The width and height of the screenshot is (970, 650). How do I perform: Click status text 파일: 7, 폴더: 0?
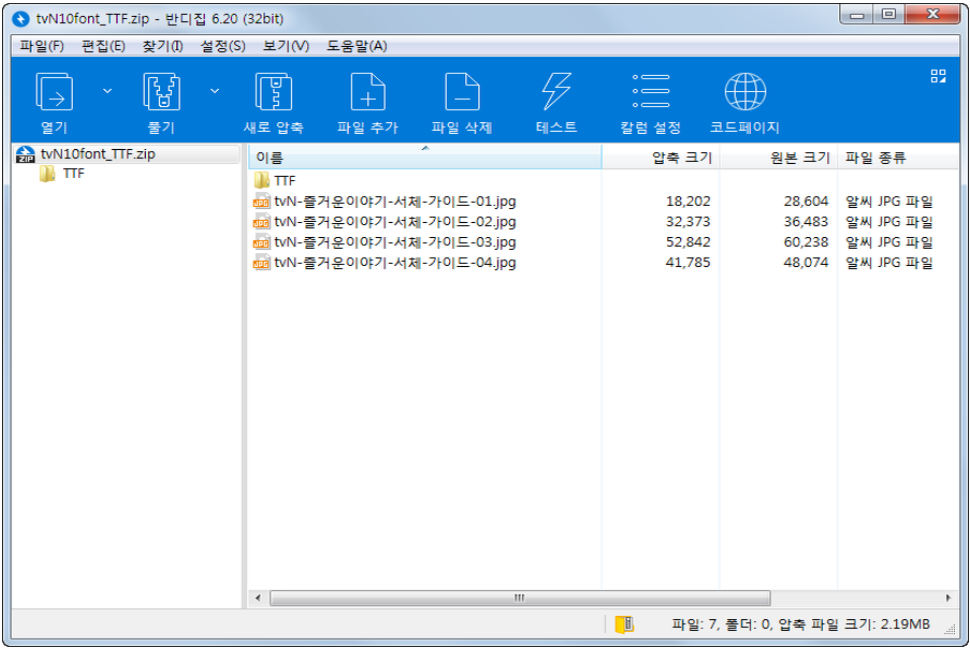click(721, 625)
